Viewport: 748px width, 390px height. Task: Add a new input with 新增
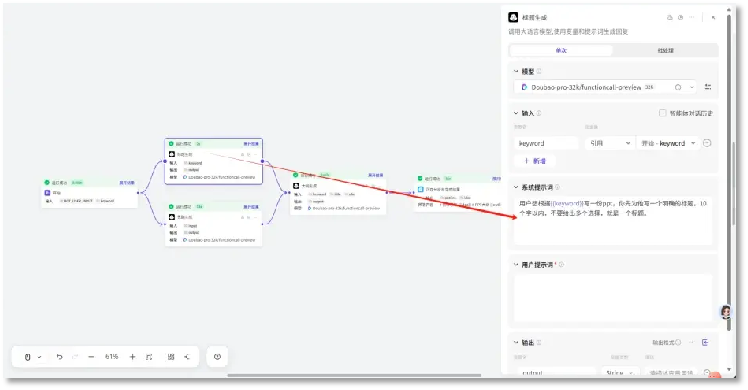pos(535,161)
